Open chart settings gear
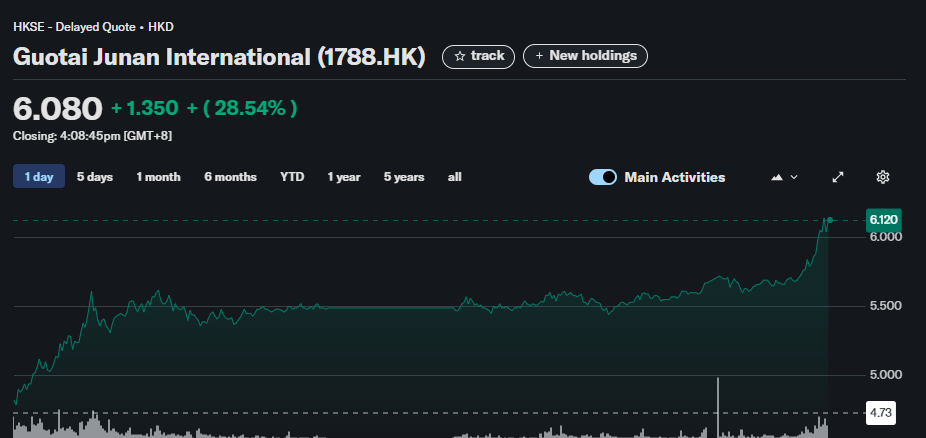 point(883,177)
